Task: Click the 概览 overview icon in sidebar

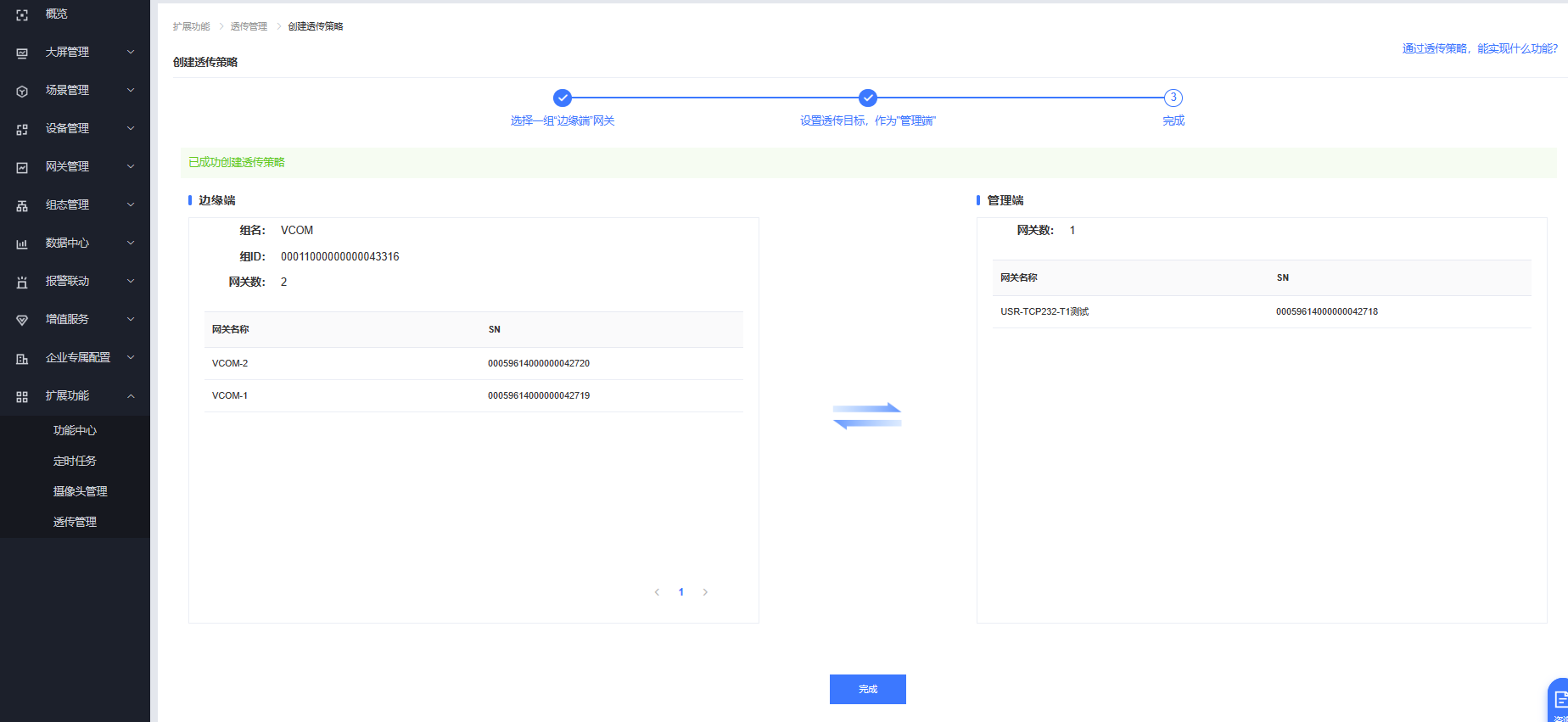Action: pos(22,14)
